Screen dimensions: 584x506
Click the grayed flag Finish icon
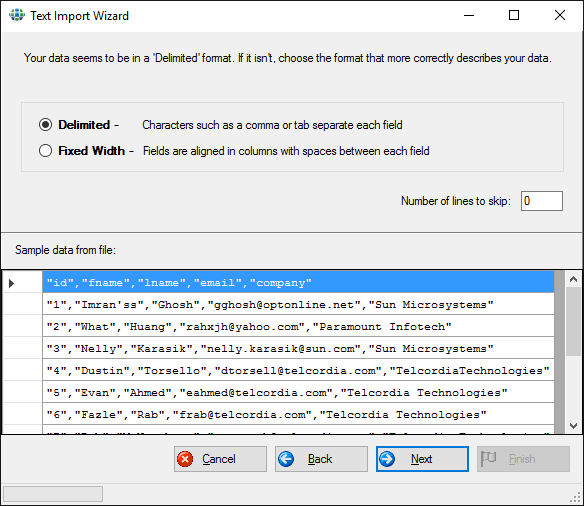pos(488,458)
